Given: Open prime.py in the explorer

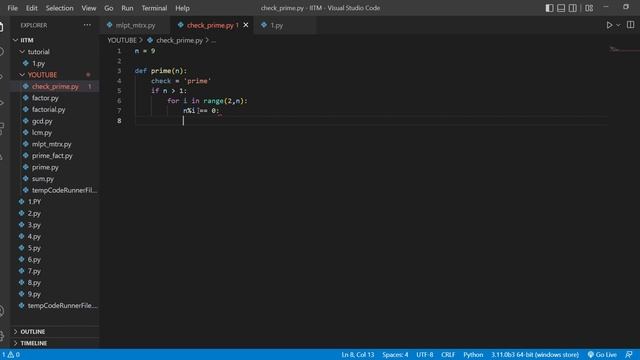Looking at the screenshot, I should (45, 167).
